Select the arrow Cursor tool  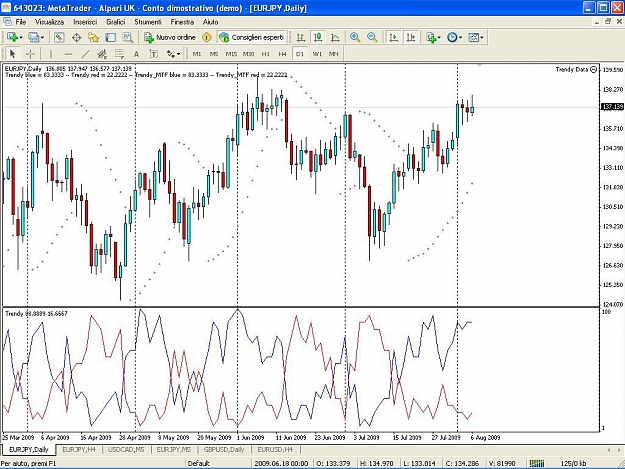coord(12,54)
